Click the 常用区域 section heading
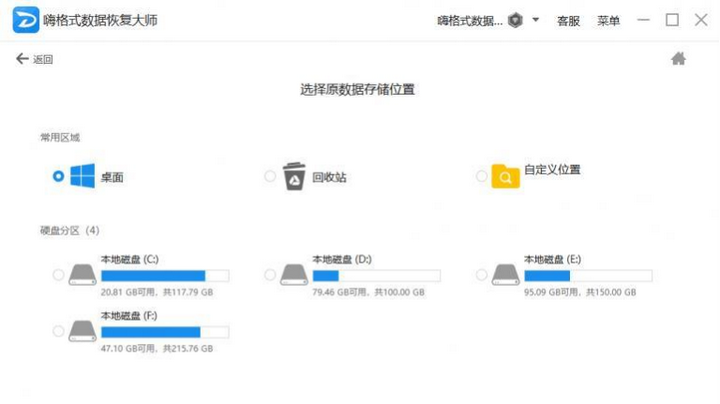Image resolution: width=720 pixels, height=404 pixels. [x=60, y=137]
